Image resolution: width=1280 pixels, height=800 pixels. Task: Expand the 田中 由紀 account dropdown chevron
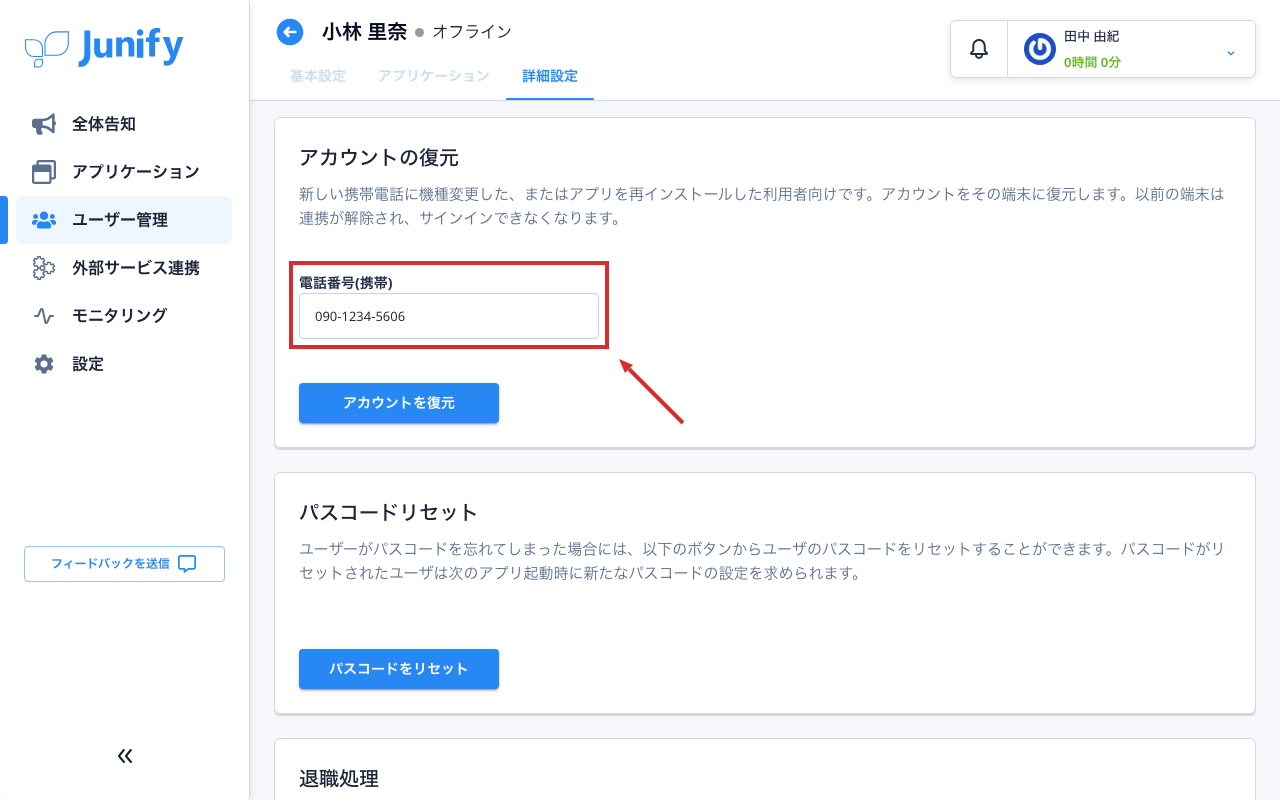[1231, 52]
